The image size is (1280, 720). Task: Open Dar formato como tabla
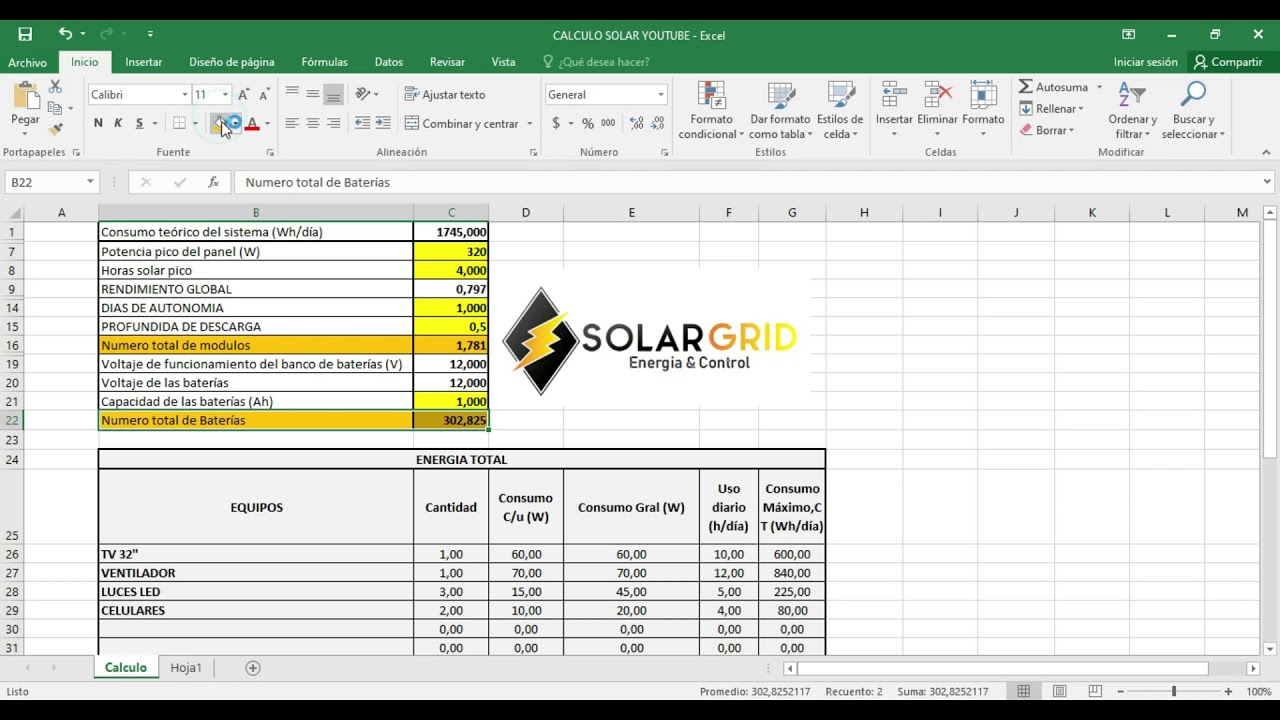click(780, 111)
